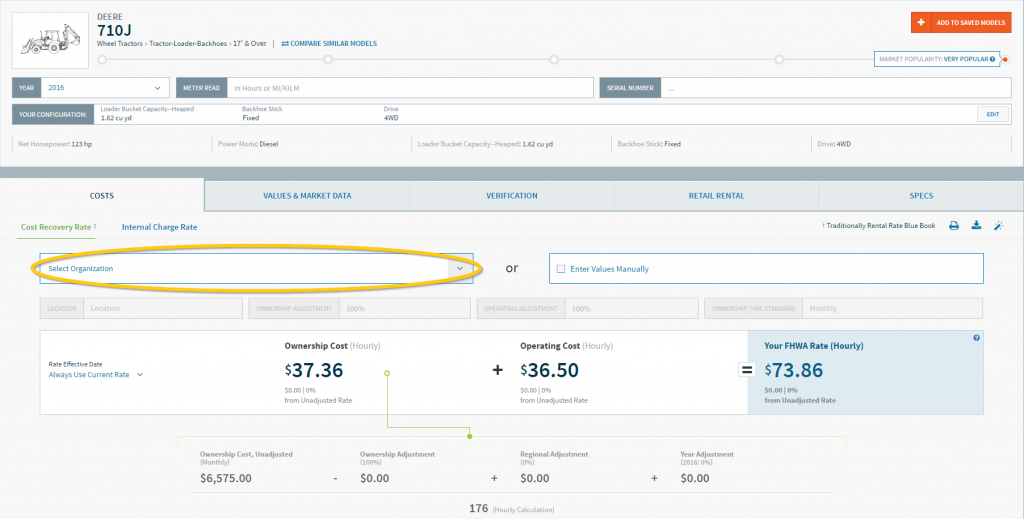Click the second circle on popularity slider
Viewport: 1024px width, 519px height.
pos(328,59)
